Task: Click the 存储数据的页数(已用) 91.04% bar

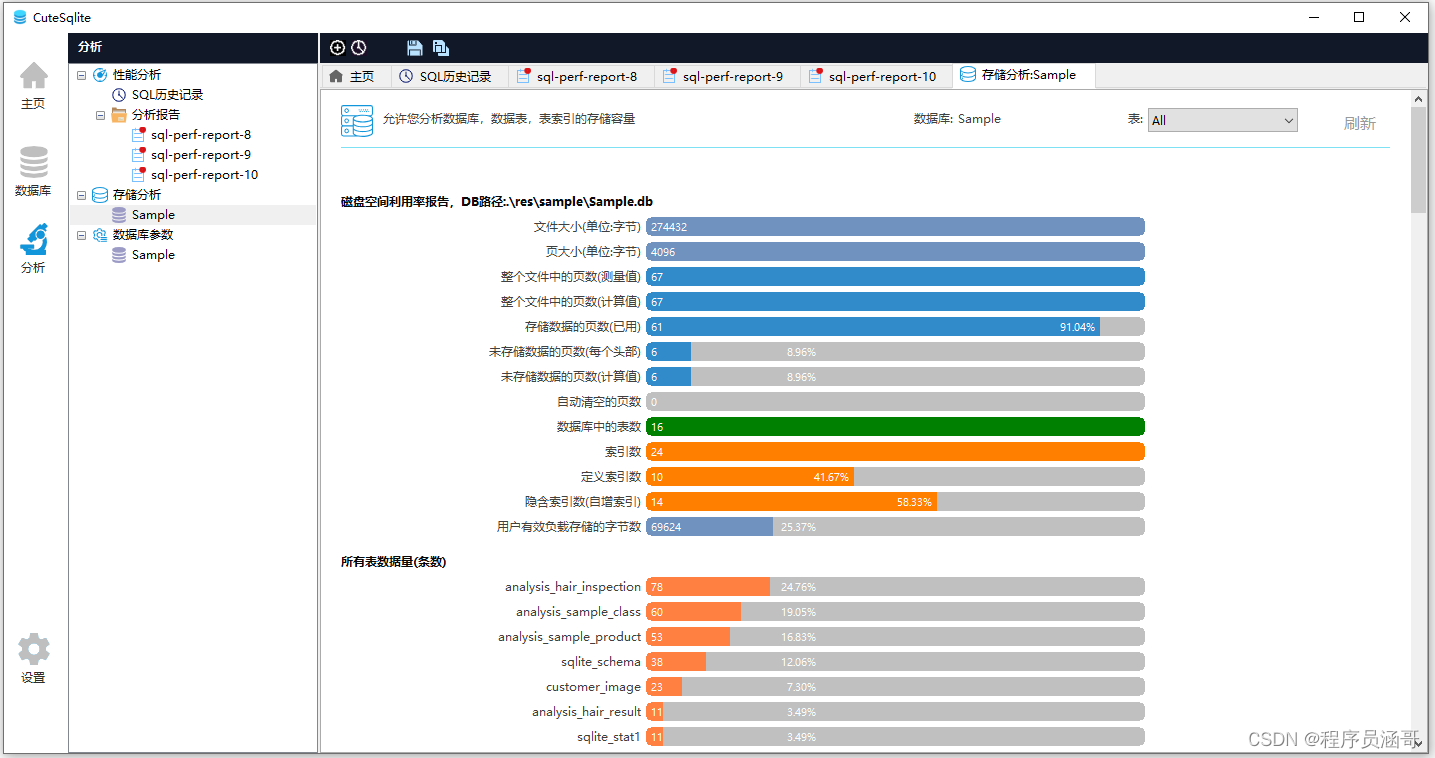Action: click(x=895, y=327)
